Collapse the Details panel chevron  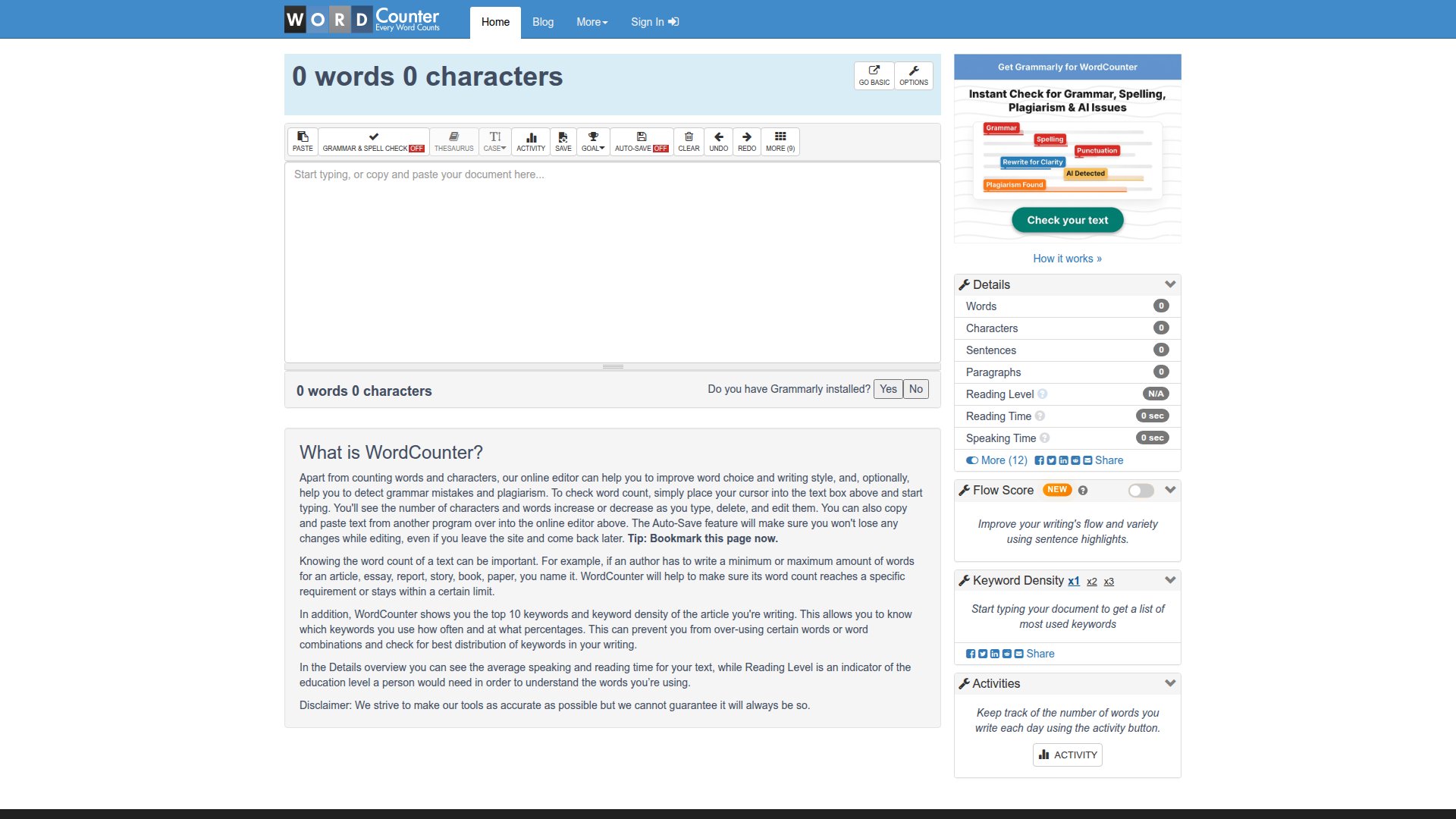pyautogui.click(x=1170, y=285)
